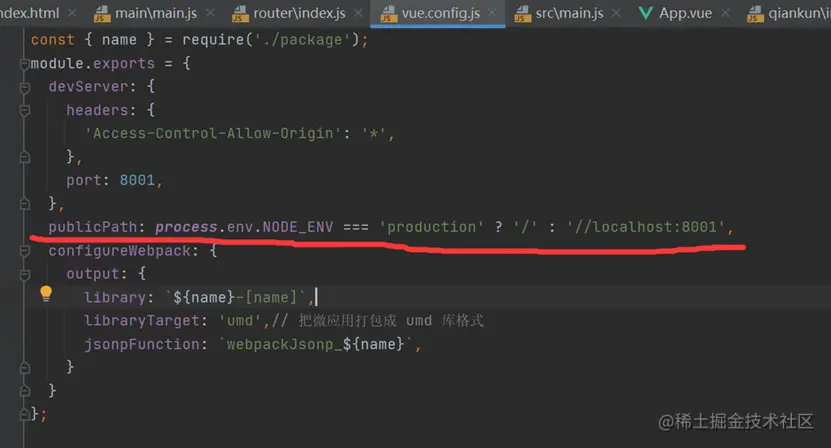
Task: Click the './package' require path
Action: click(302, 40)
